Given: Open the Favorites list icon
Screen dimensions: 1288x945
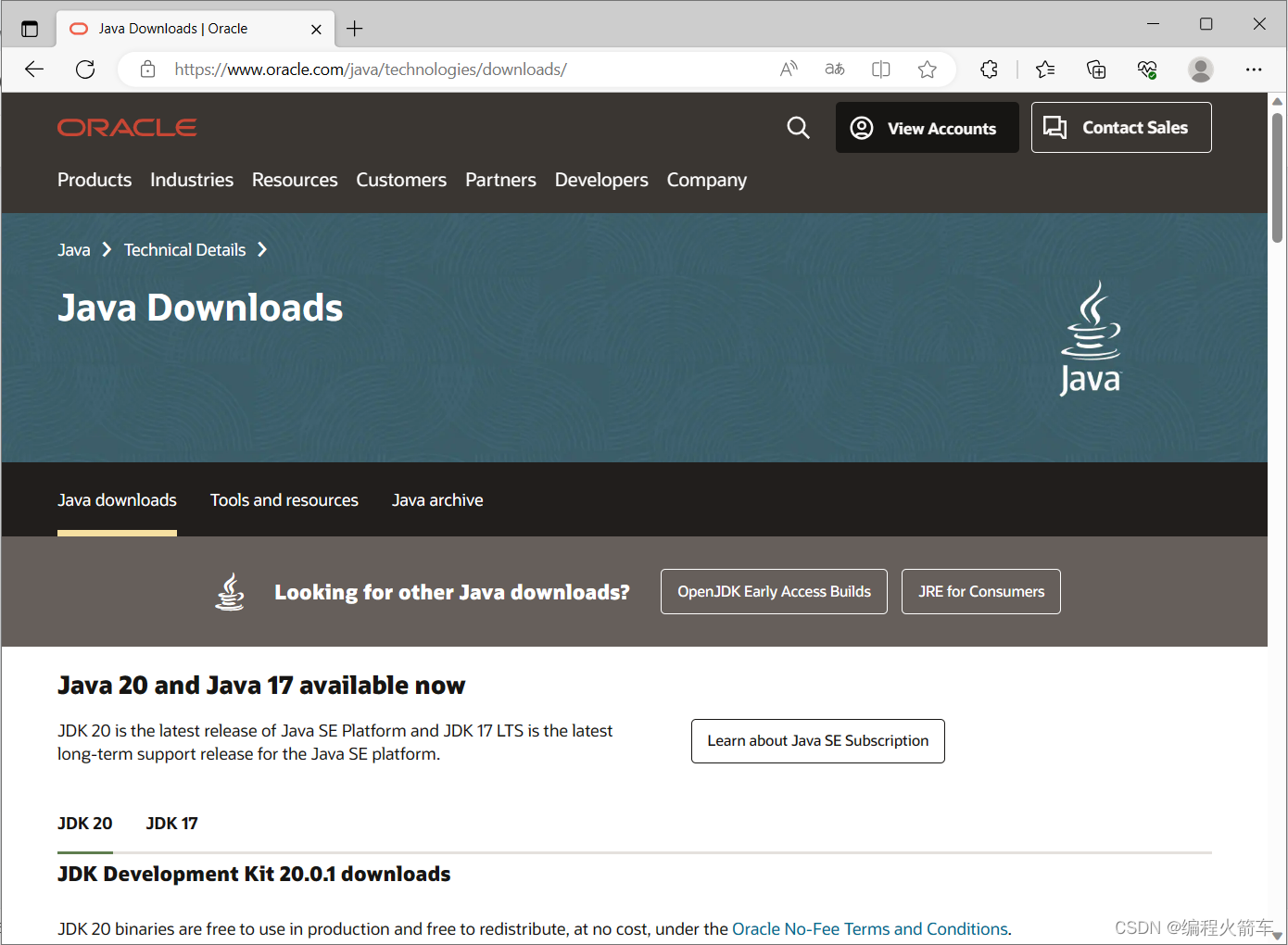Looking at the screenshot, I should pos(1045,69).
